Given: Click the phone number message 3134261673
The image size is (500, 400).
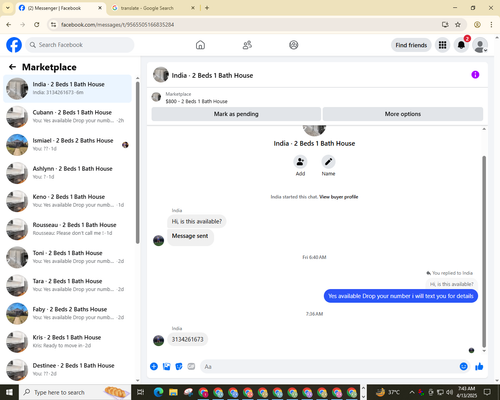Looking at the screenshot, I should coord(187,339).
